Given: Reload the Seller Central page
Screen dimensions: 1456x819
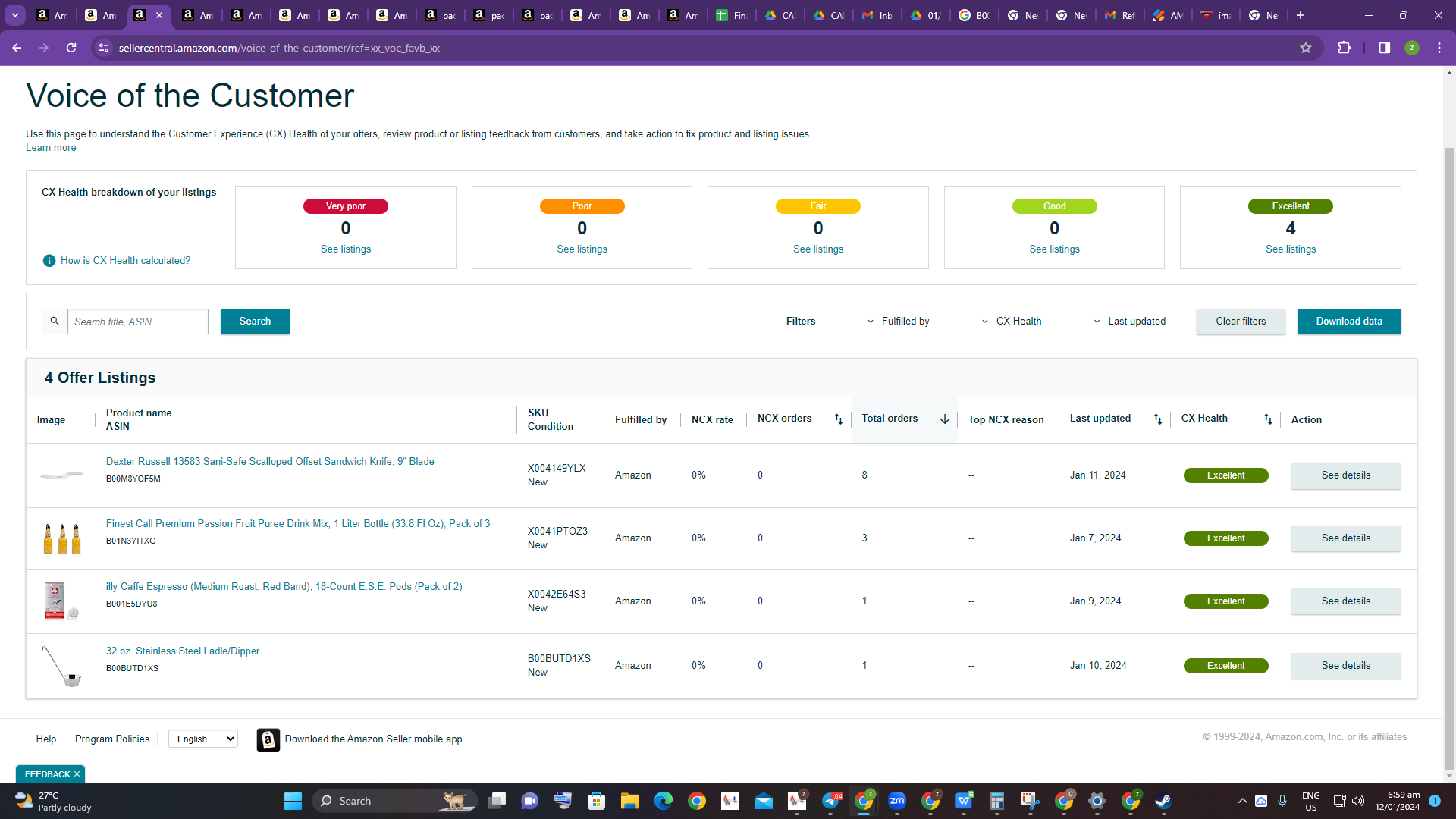Looking at the screenshot, I should click(71, 48).
